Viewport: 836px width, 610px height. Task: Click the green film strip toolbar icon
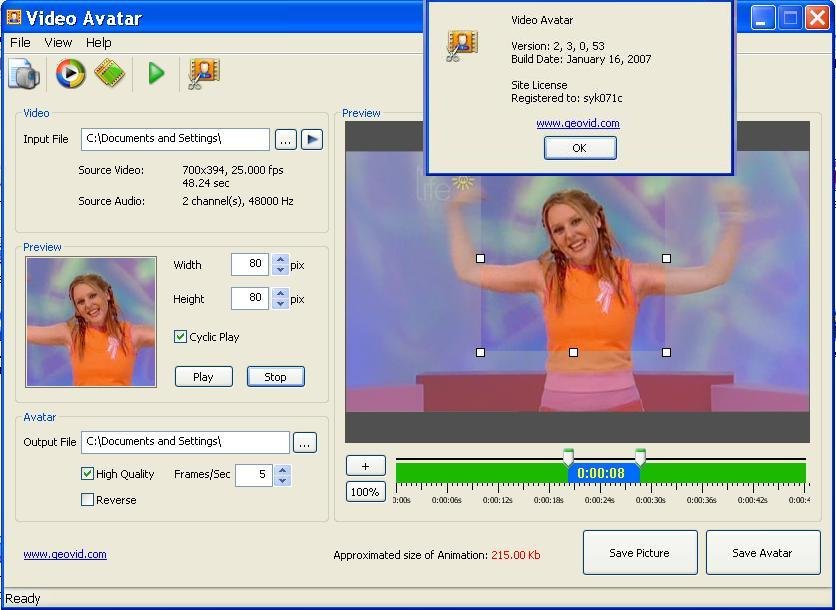pos(109,73)
